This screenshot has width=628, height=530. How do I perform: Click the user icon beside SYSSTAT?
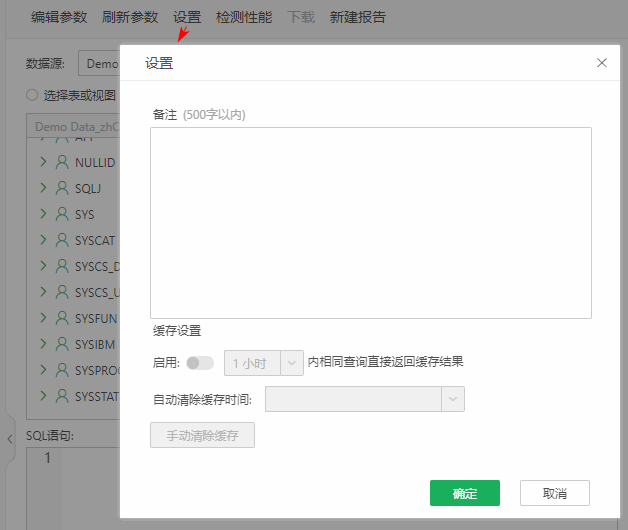tap(62, 397)
